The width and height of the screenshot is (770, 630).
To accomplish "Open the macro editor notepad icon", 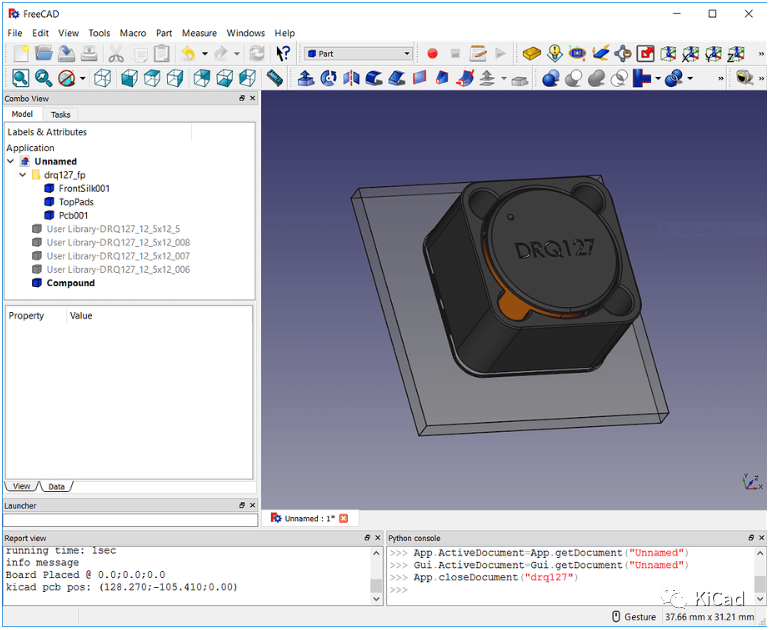I will pyautogui.click(x=478, y=54).
